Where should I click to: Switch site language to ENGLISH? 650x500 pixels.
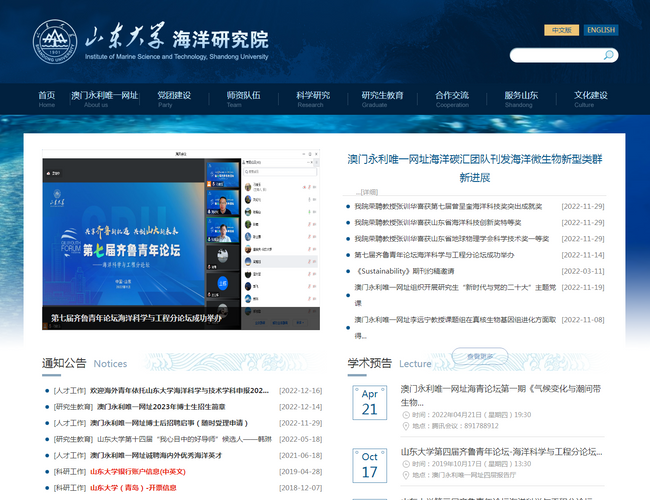[x=600, y=30]
